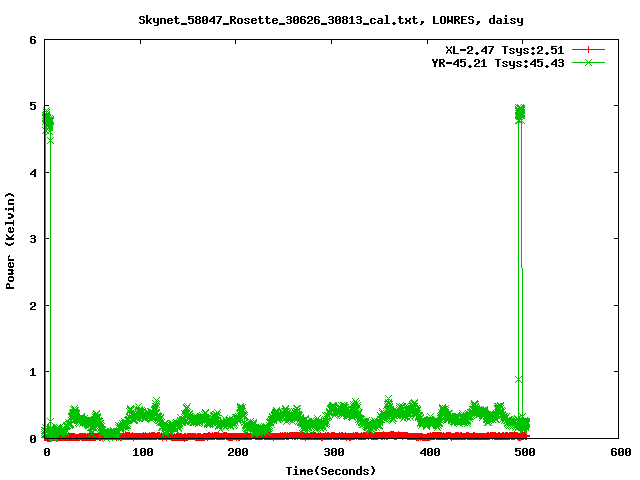Click the y-axis tick label 6
The width and height of the screenshot is (640, 480).
[x=33, y=40]
